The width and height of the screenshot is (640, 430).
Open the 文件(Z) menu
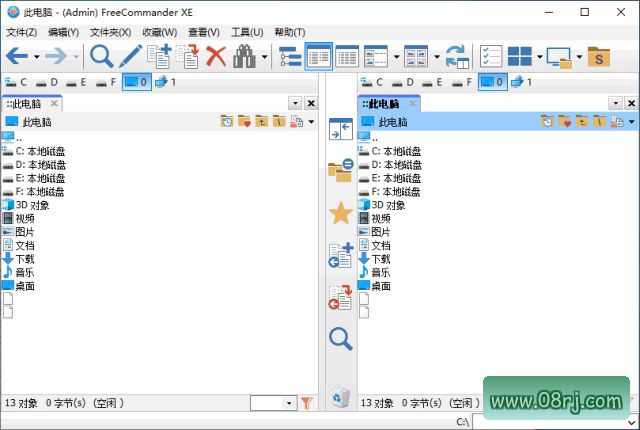(x=22, y=32)
